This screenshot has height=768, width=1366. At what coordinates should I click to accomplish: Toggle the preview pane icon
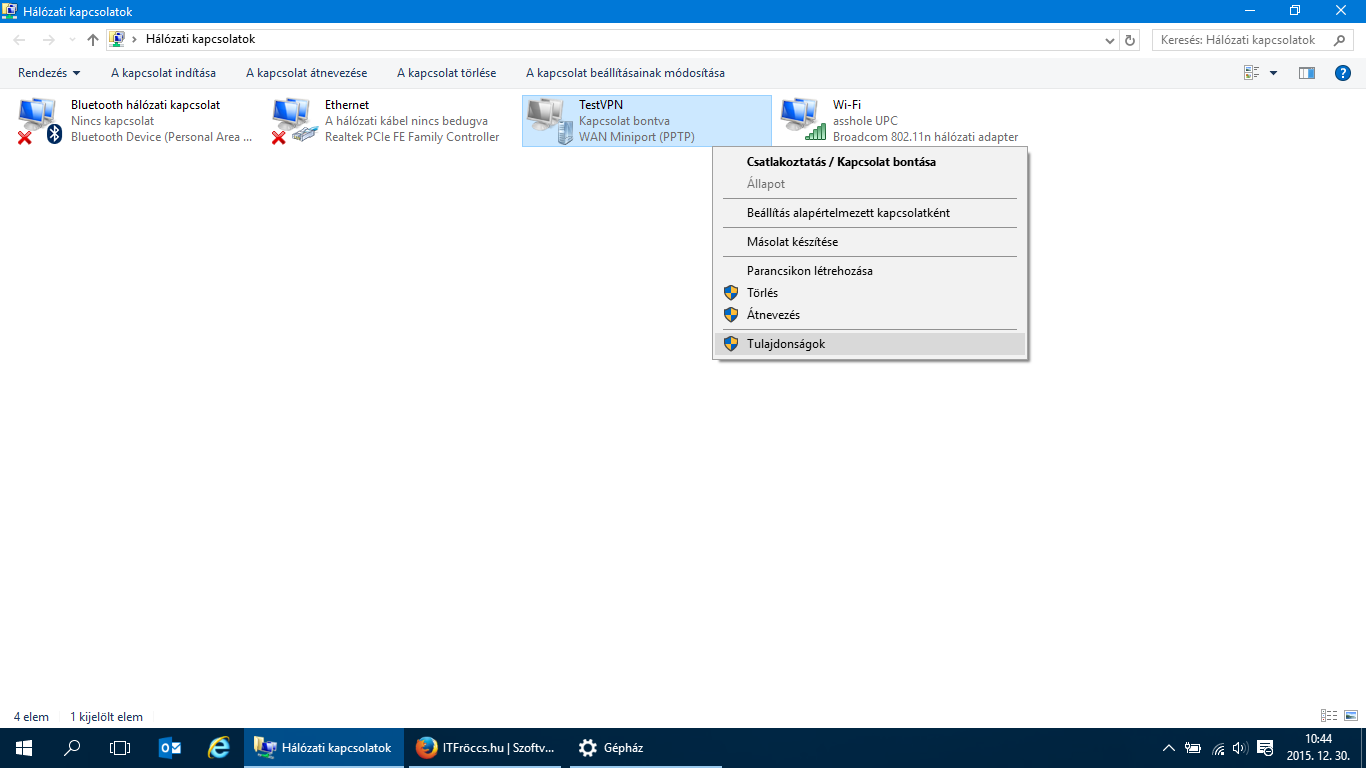pos(1306,73)
